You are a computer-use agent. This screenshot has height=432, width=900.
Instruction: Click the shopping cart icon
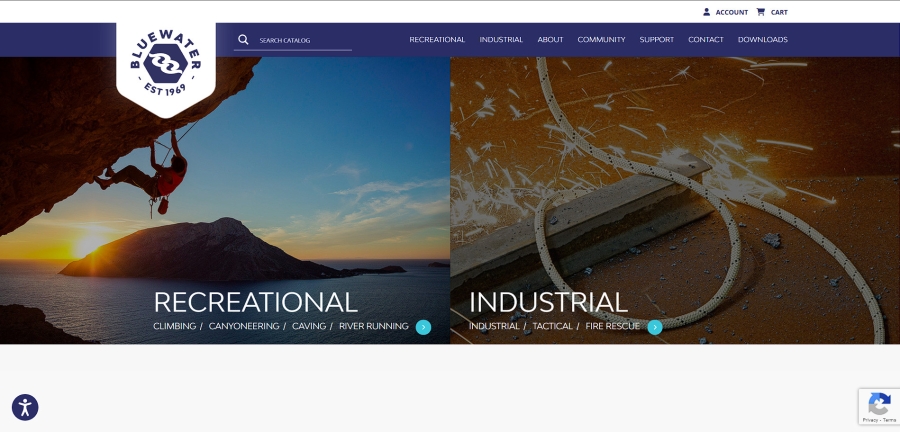[761, 12]
